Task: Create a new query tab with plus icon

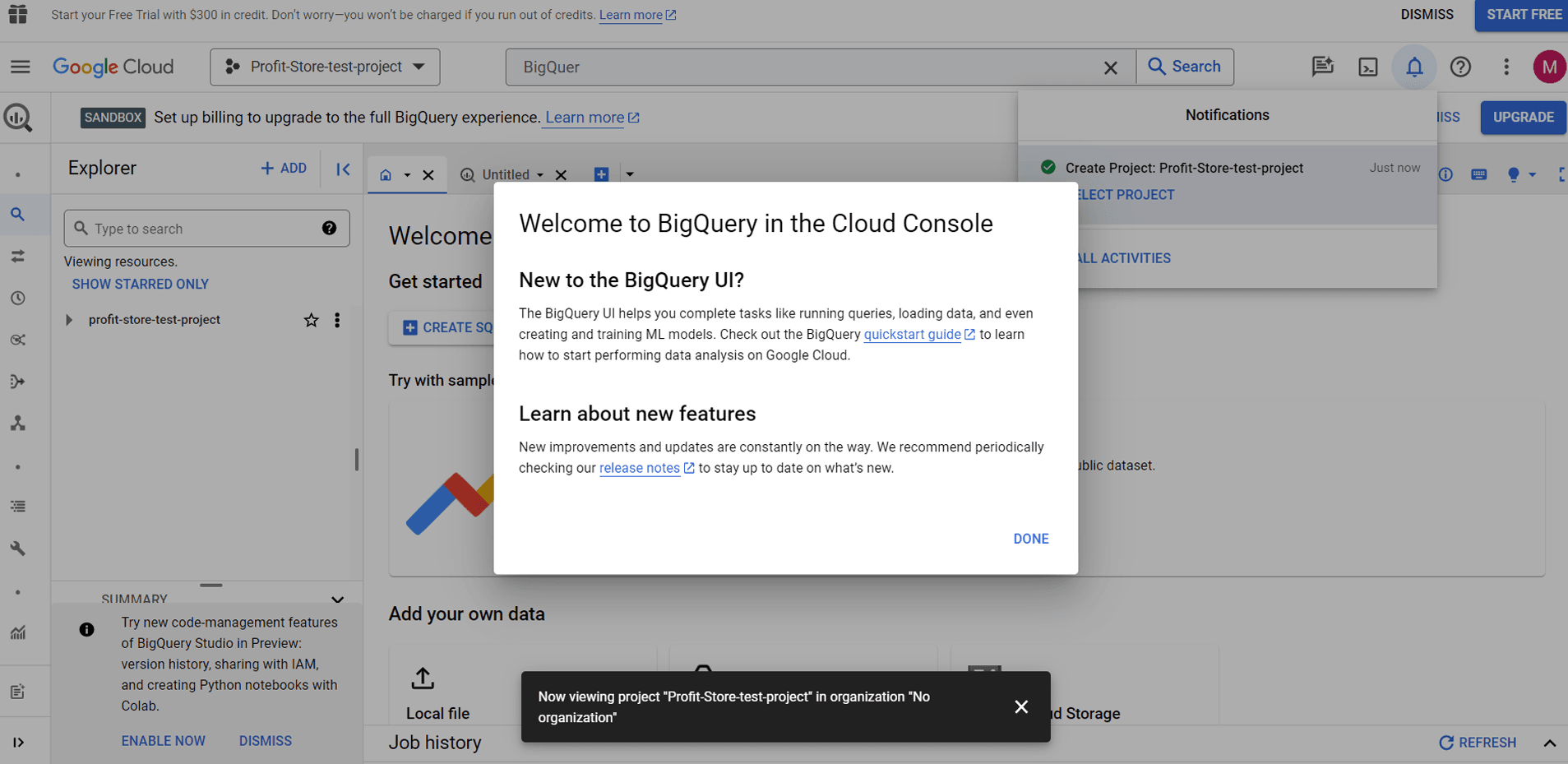Action: click(x=601, y=174)
